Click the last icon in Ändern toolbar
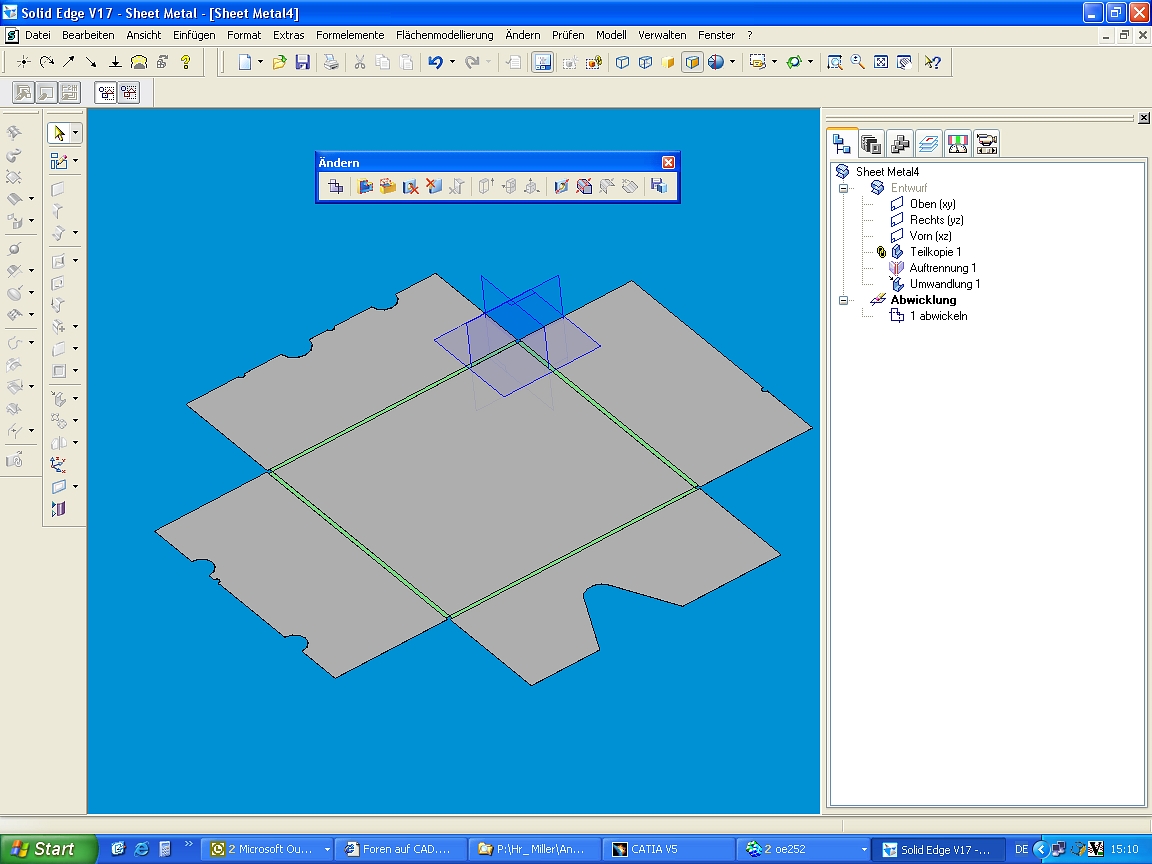The image size is (1152, 864). (659, 187)
